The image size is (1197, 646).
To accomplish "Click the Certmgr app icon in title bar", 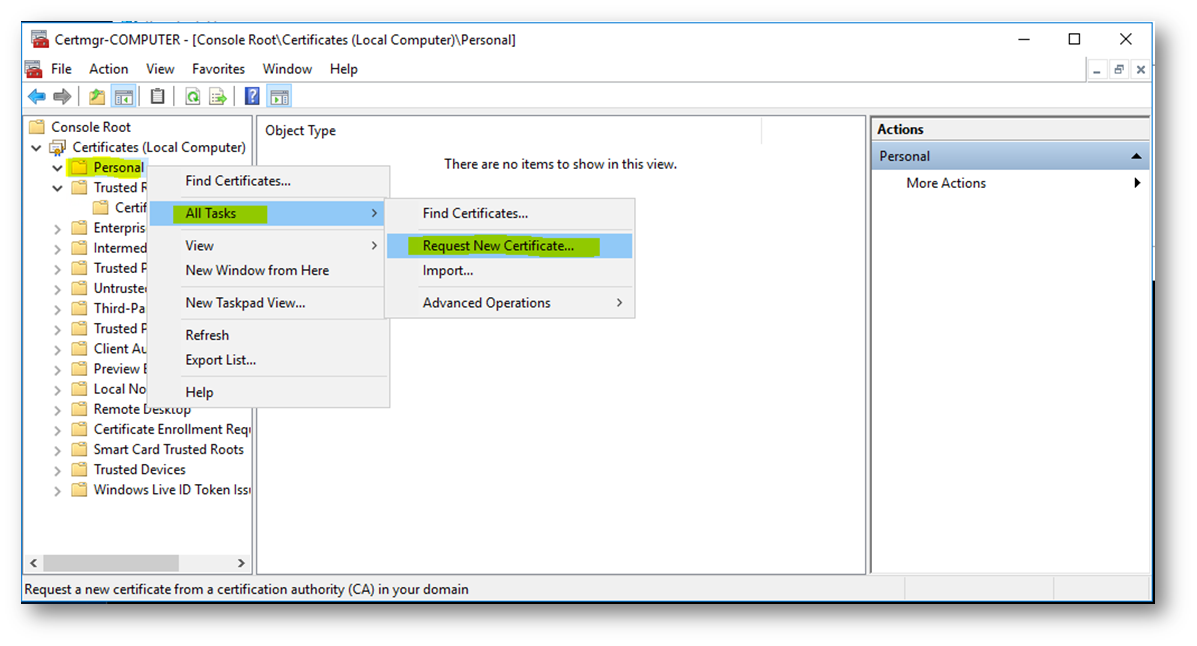I will tap(40, 39).
